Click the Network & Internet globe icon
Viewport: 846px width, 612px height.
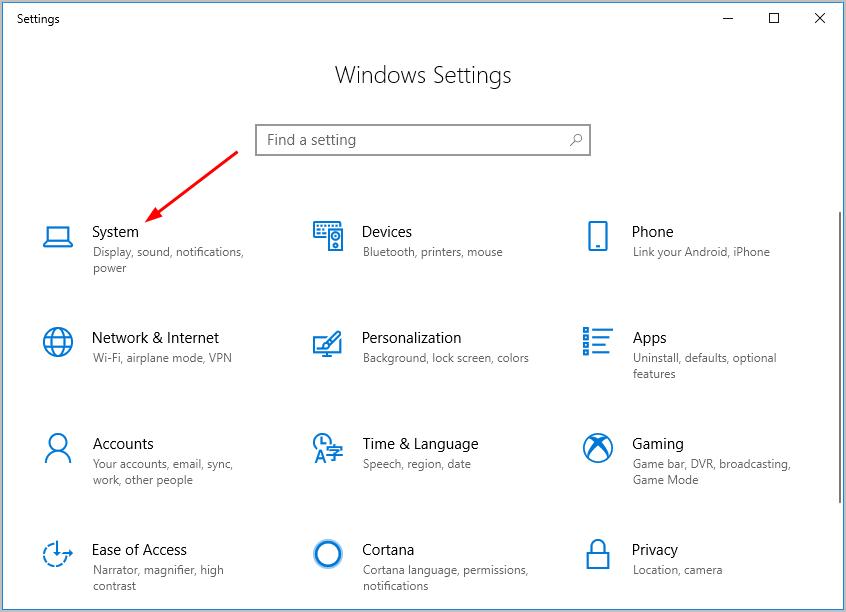click(58, 342)
